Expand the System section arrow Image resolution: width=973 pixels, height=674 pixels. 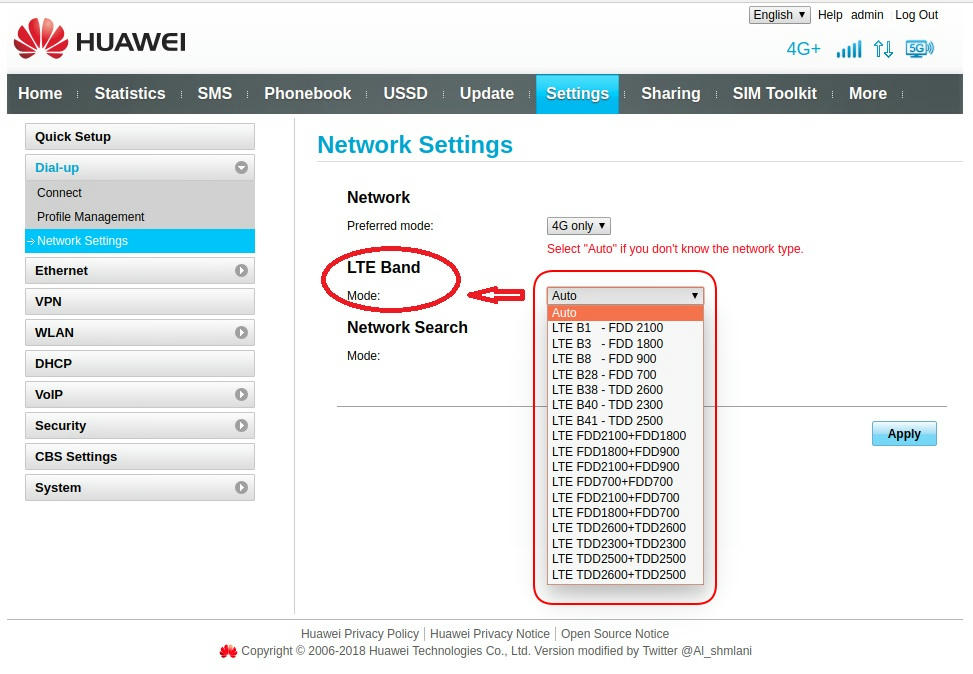tap(241, 488)
